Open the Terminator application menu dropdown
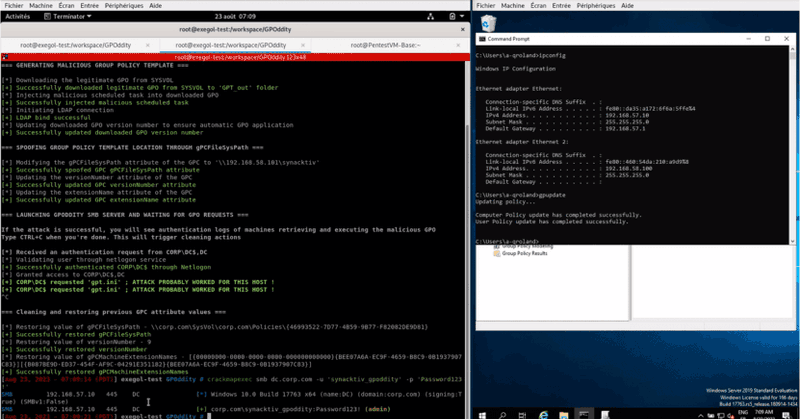The image size is (800, 419). tap(68, 16)
